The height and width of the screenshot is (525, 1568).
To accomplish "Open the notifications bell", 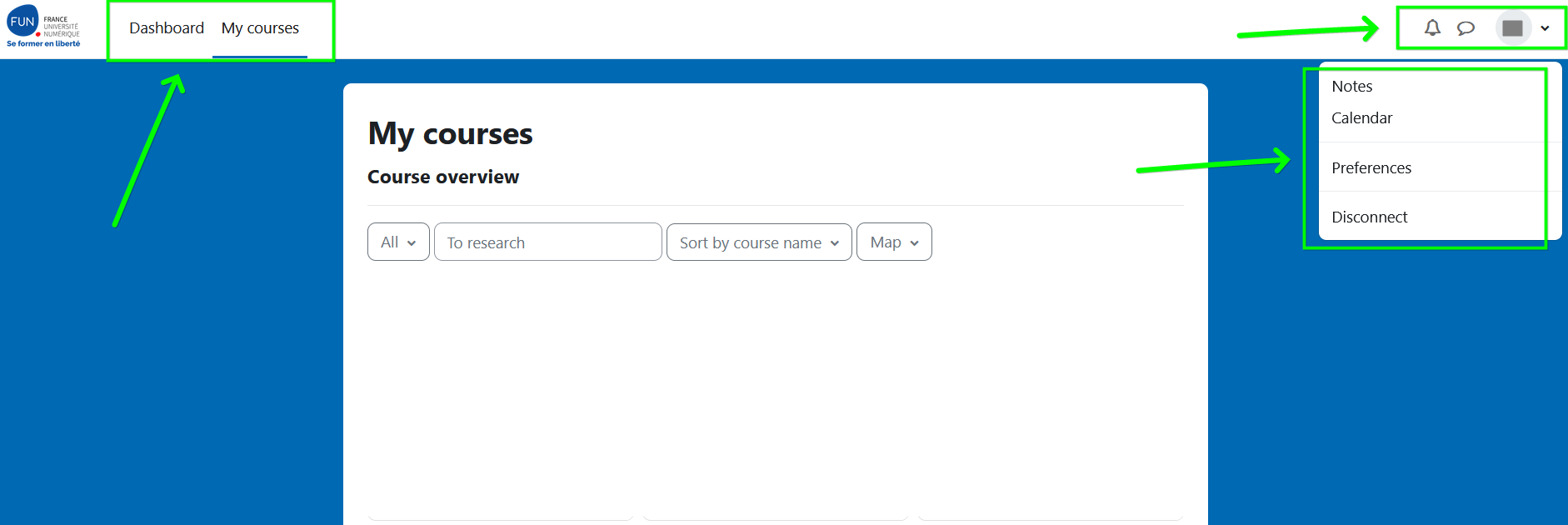I will point(1432,28).
